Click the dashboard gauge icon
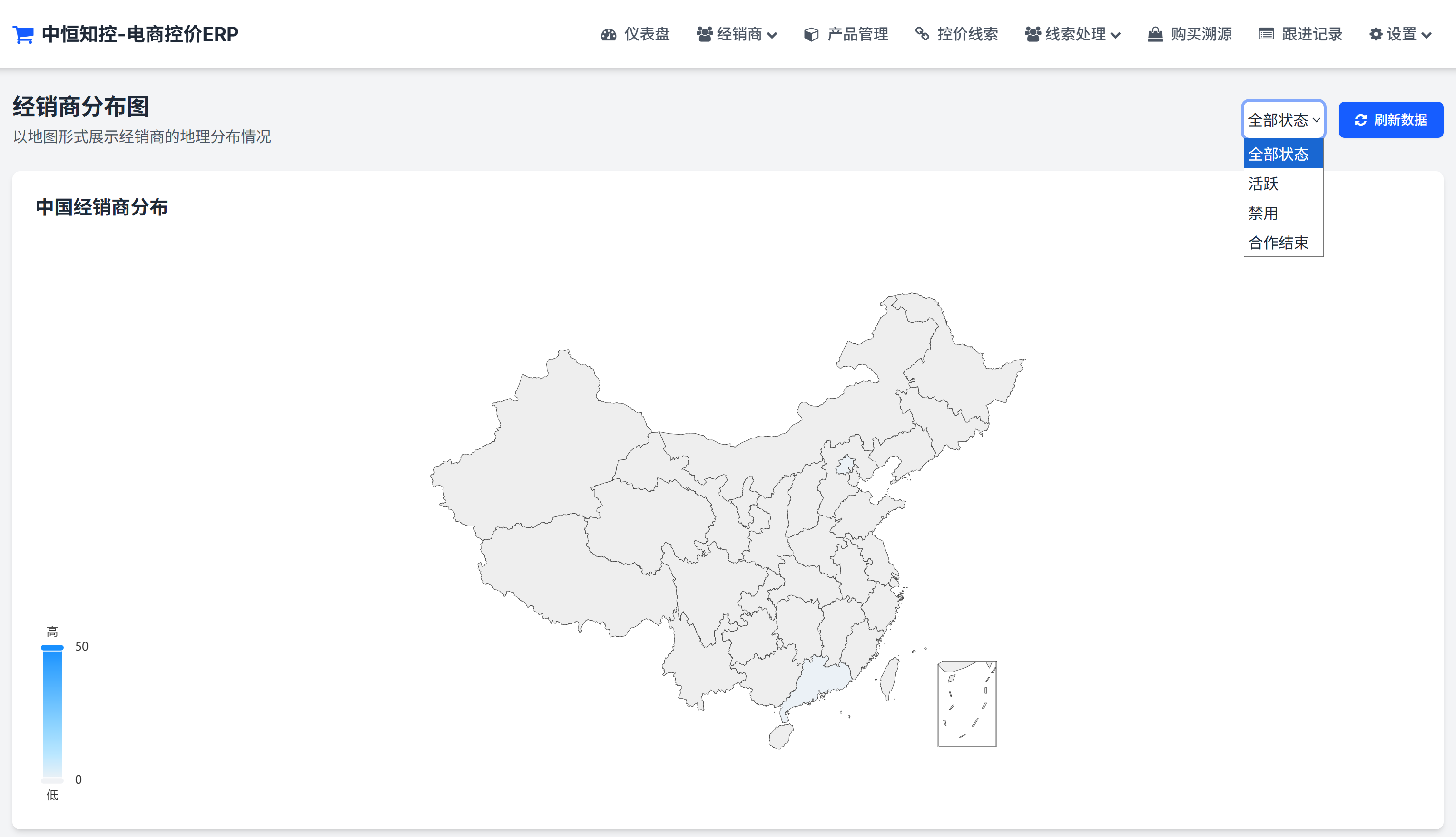 [x=609, y=35]
